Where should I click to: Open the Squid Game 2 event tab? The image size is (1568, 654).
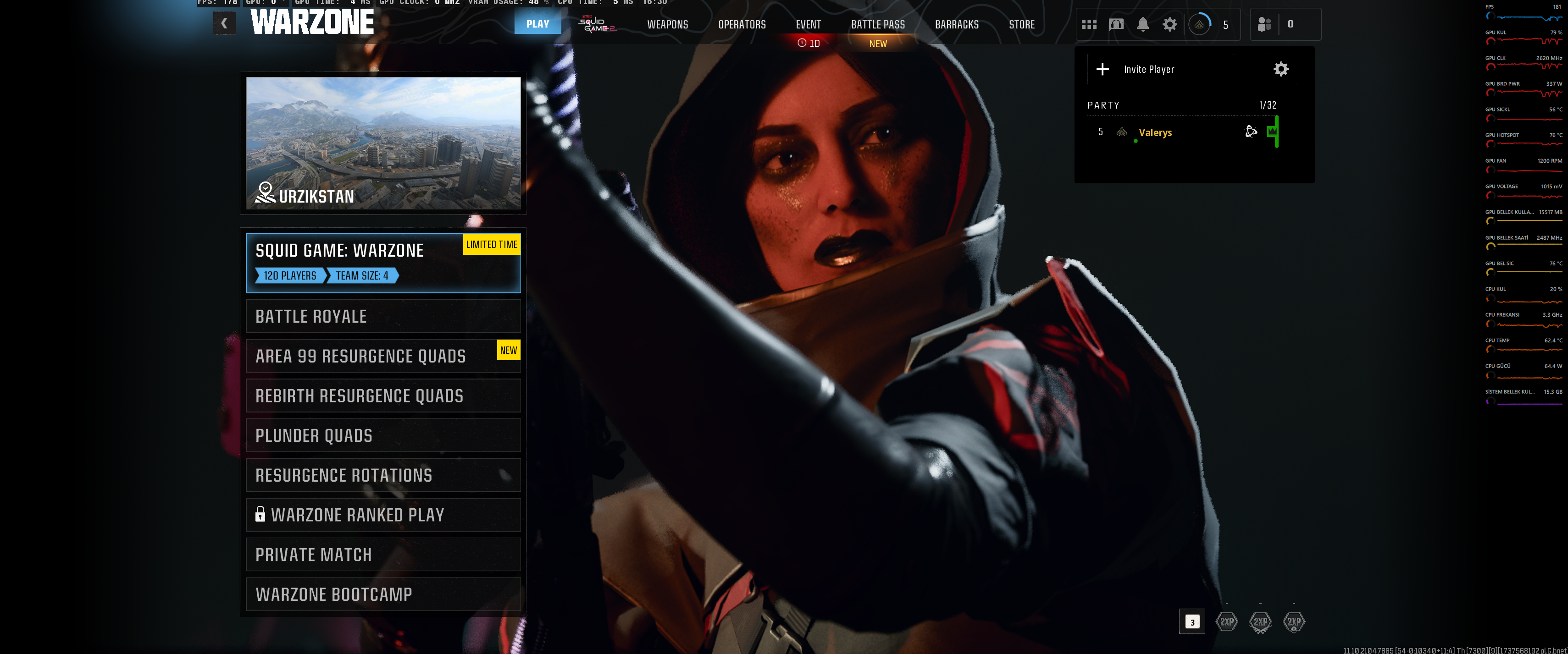coord(597,24)
